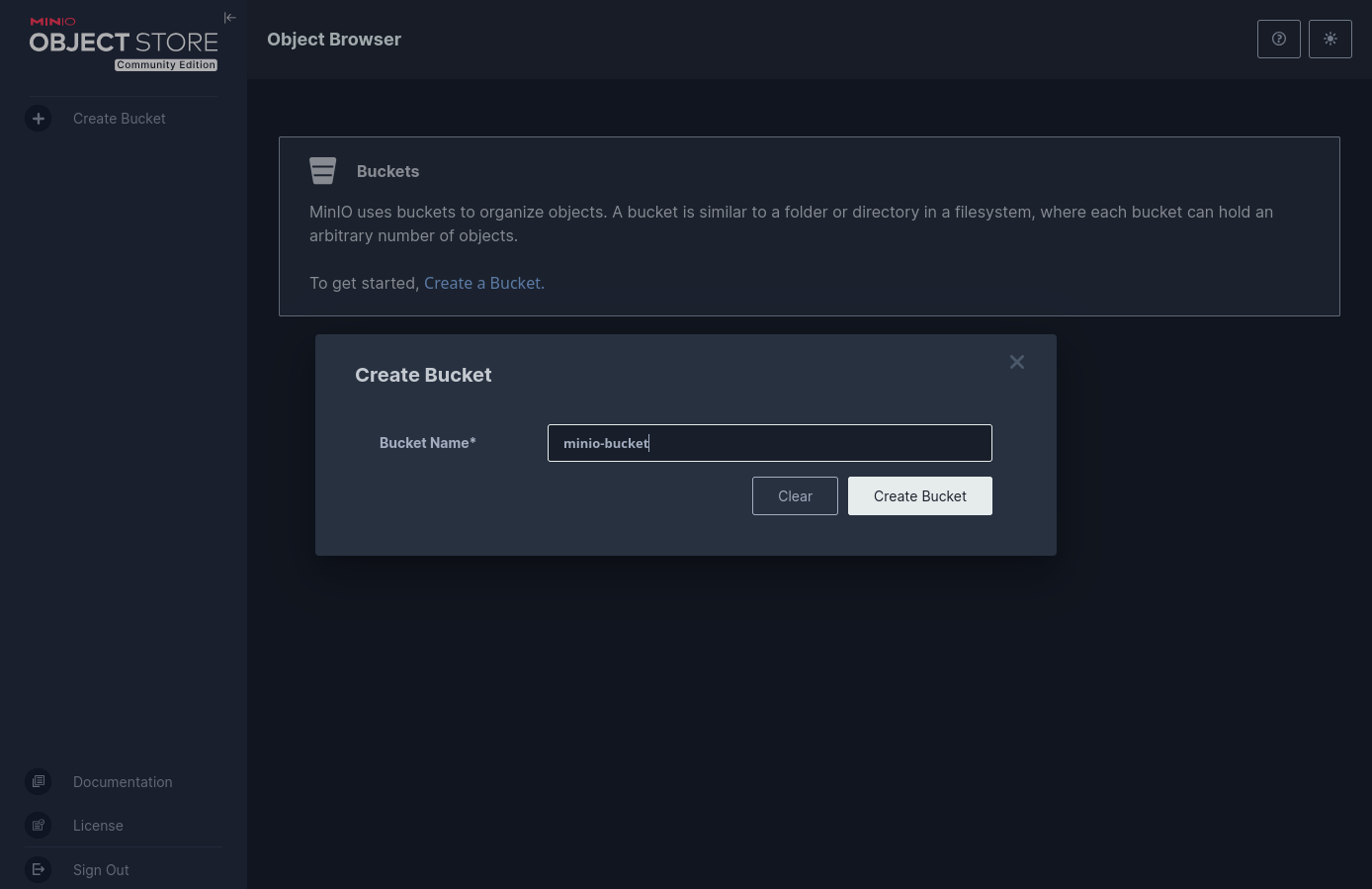Close the Create Bucket dialog with X
This screenshot has width=1372, height=889.
click(x=1016, y=362)
